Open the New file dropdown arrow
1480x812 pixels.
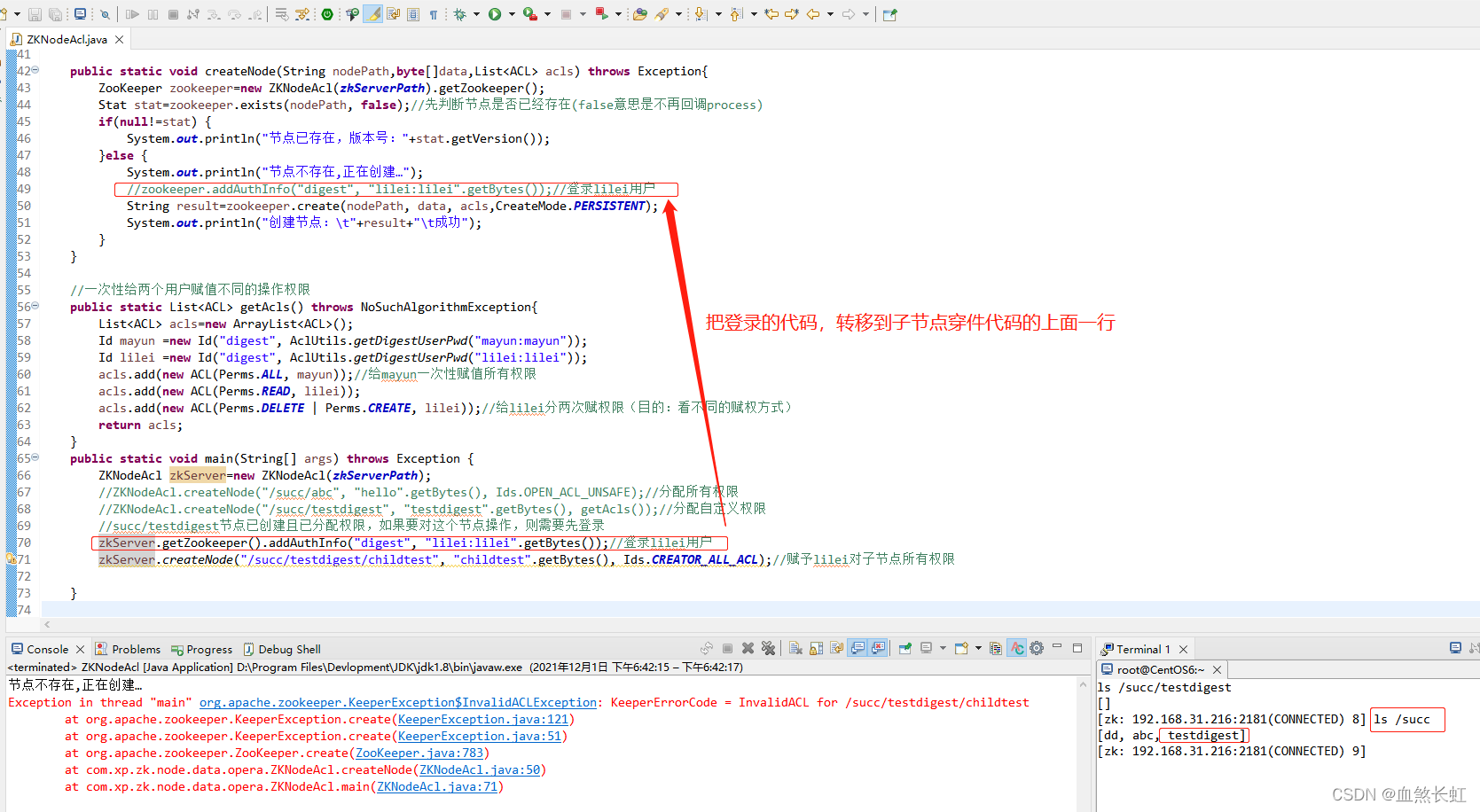18,14
